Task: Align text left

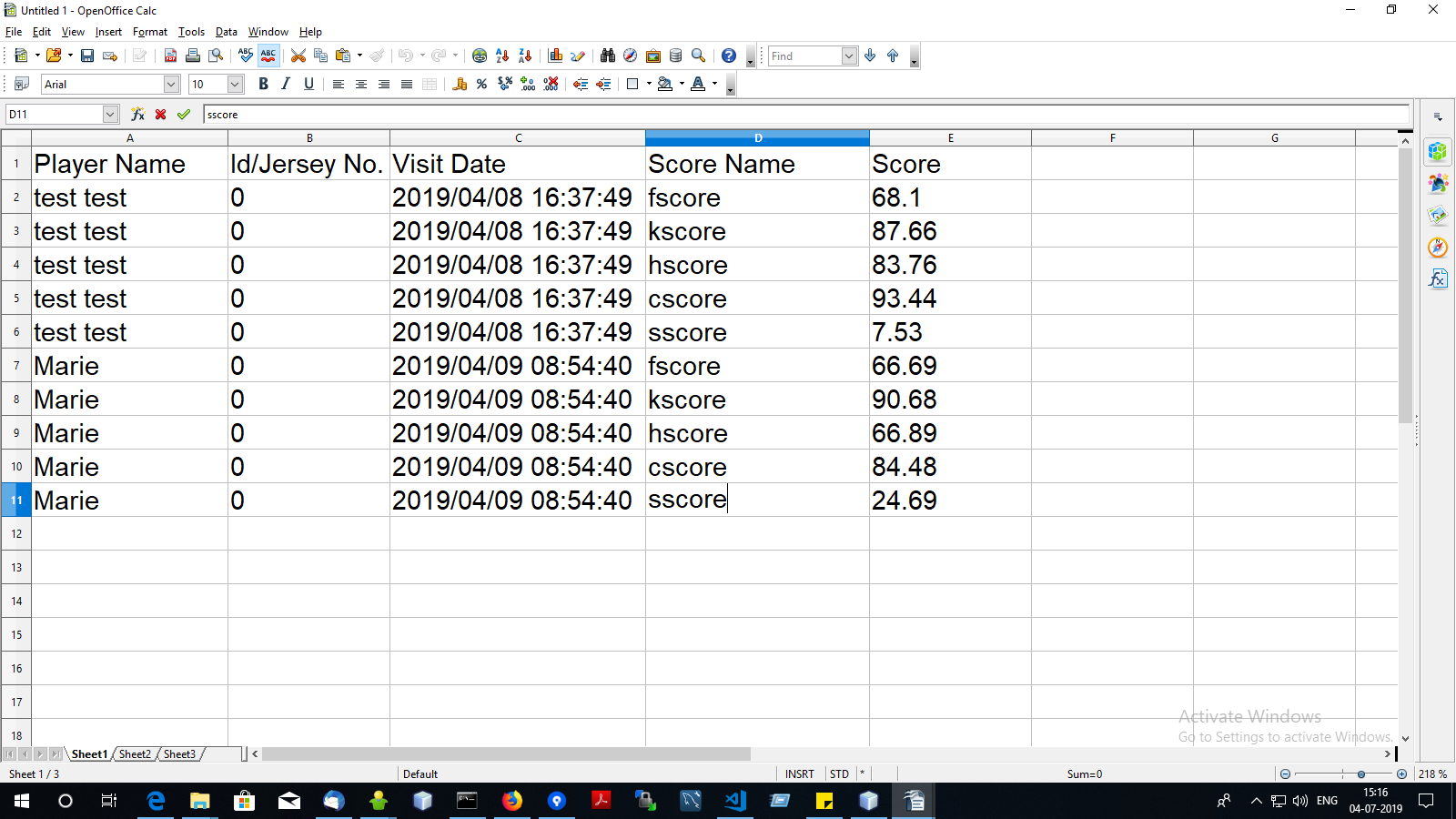Action: pos(339,84)
